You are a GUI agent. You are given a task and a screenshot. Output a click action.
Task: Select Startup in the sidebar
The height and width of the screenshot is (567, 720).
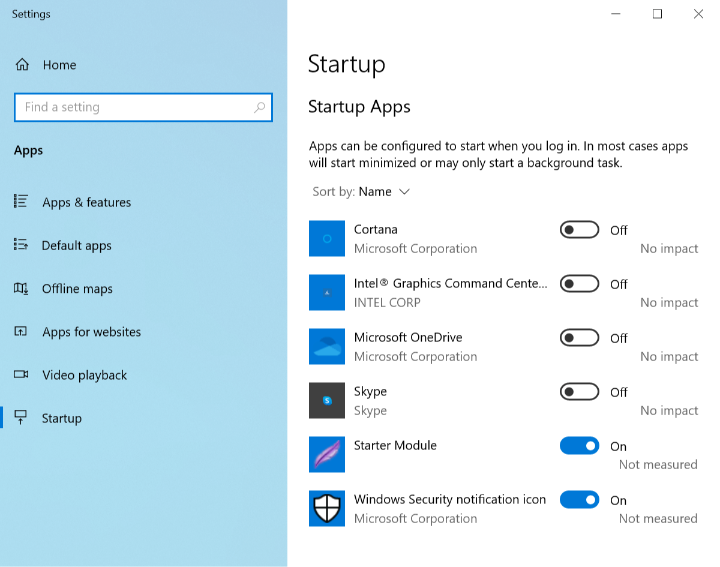(x=62, y=418)
